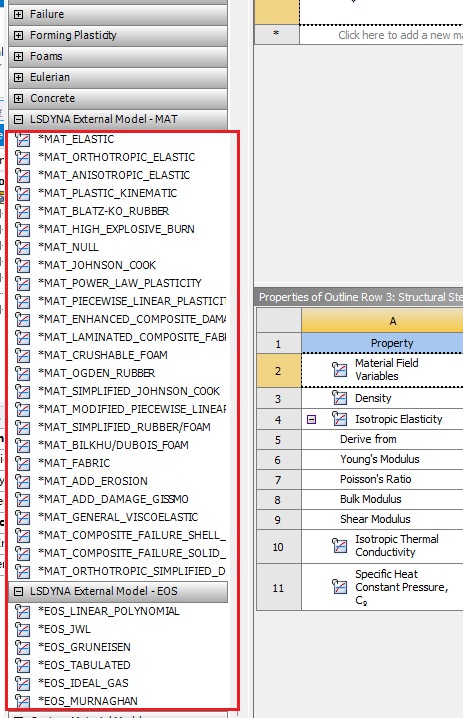Screen dimensions: 463x718
Task: Click the Density property icon
Action: tap(340, 398)
